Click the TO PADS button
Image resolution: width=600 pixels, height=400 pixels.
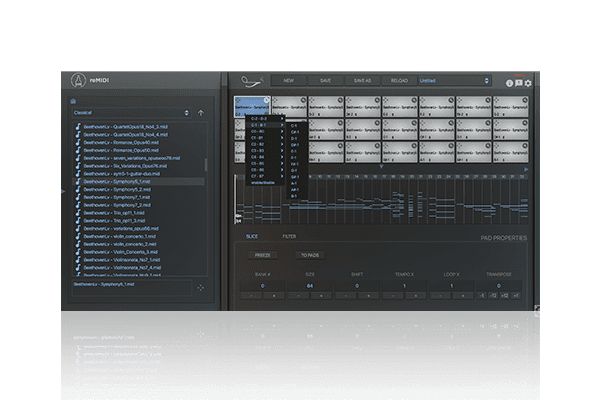click(311, 255)
